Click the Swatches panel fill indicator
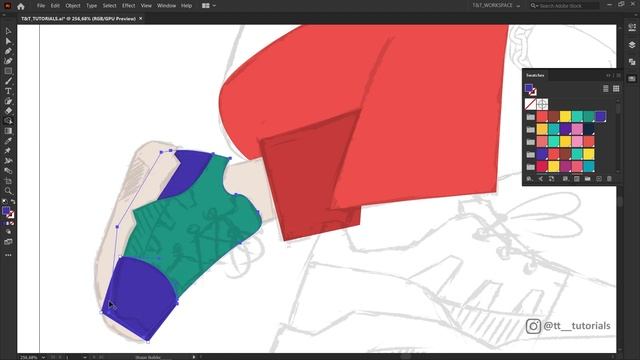 (x=529, y=88)
